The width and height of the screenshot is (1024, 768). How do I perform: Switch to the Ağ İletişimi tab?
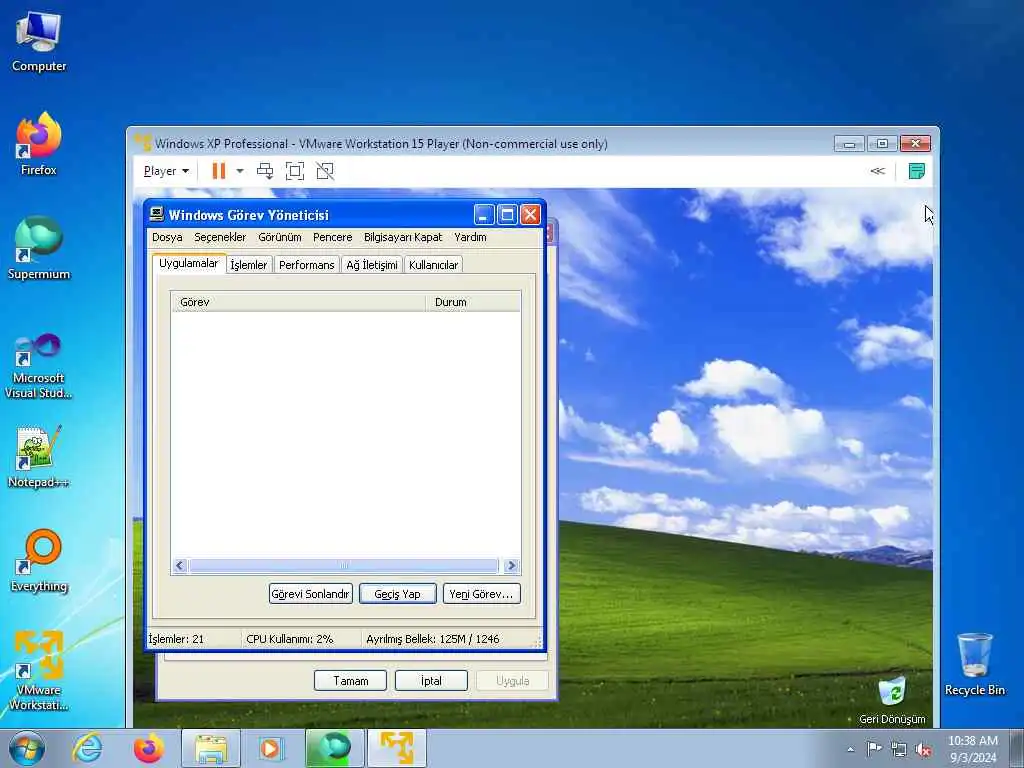click(372, 264)
